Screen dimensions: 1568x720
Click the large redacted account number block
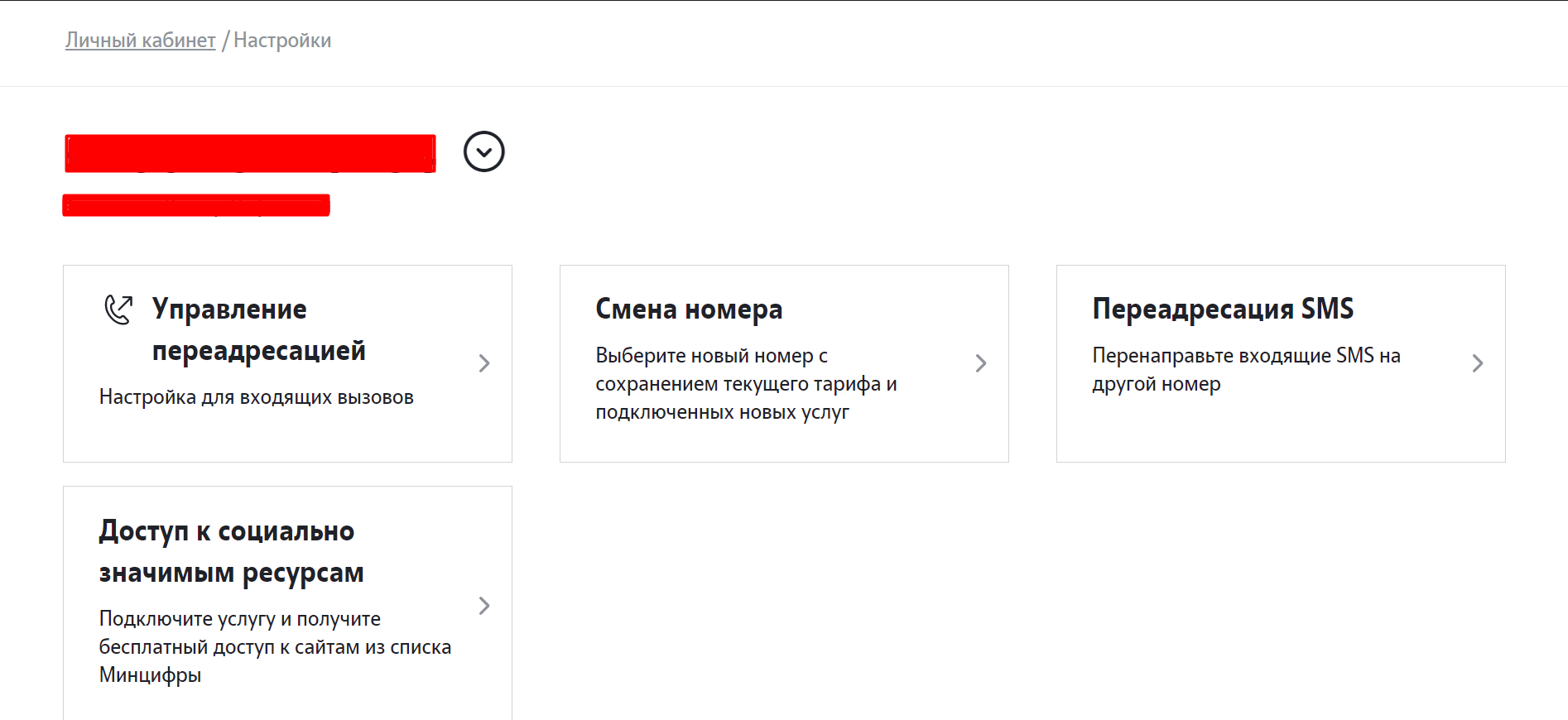[x=250, y=154]
